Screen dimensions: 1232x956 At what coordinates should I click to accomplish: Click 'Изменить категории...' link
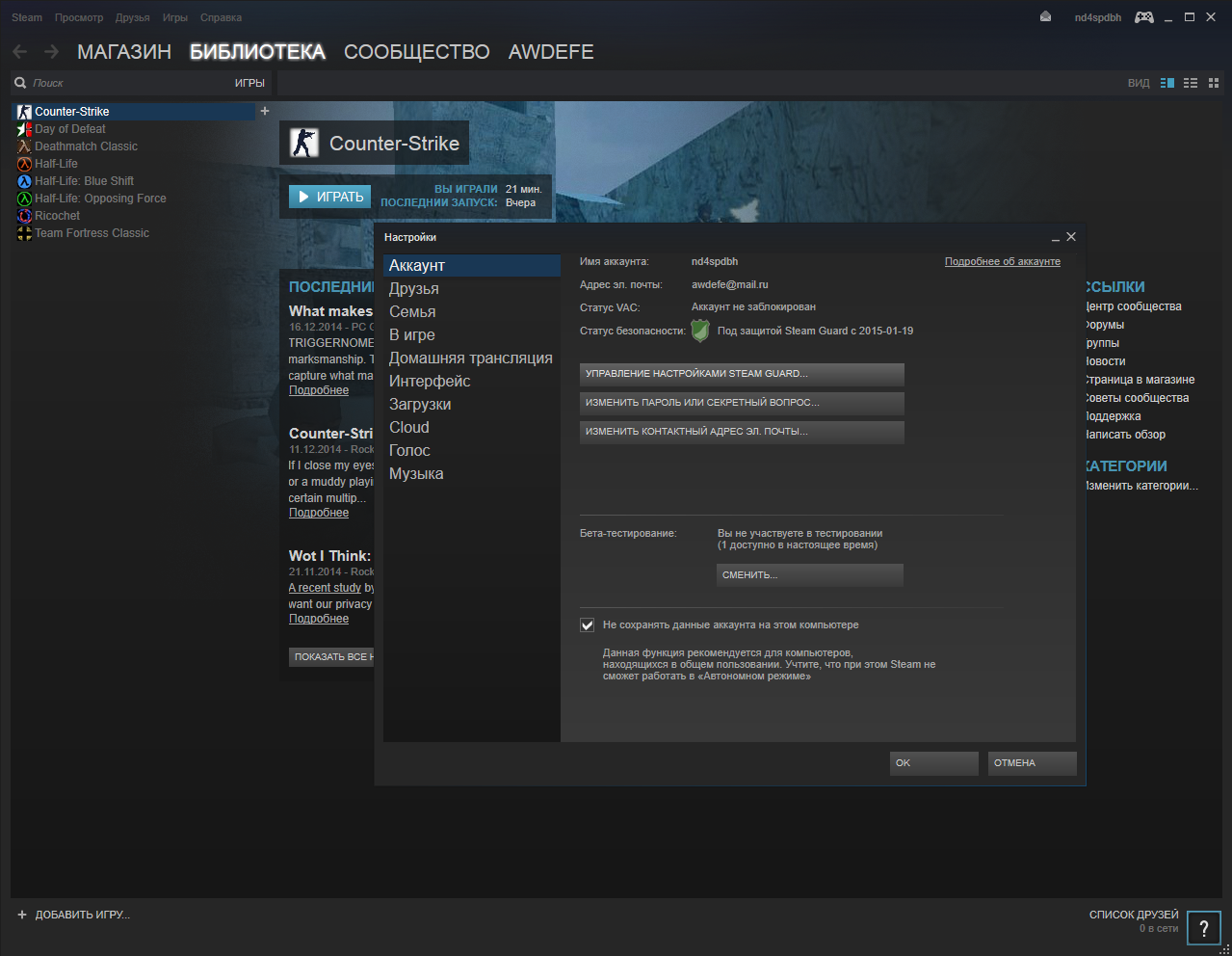pyautogui.click(x=1142, y=486)
